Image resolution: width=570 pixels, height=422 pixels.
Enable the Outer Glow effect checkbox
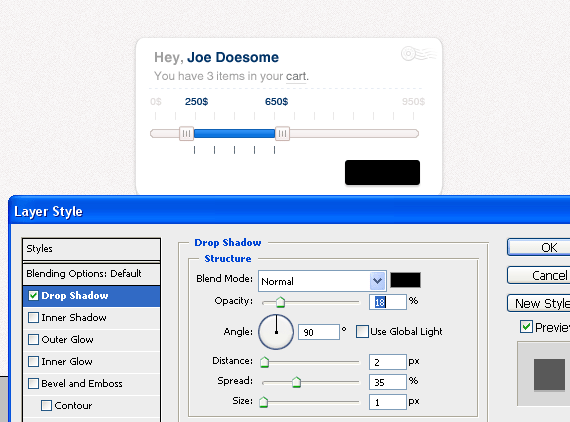coord(33,339)
